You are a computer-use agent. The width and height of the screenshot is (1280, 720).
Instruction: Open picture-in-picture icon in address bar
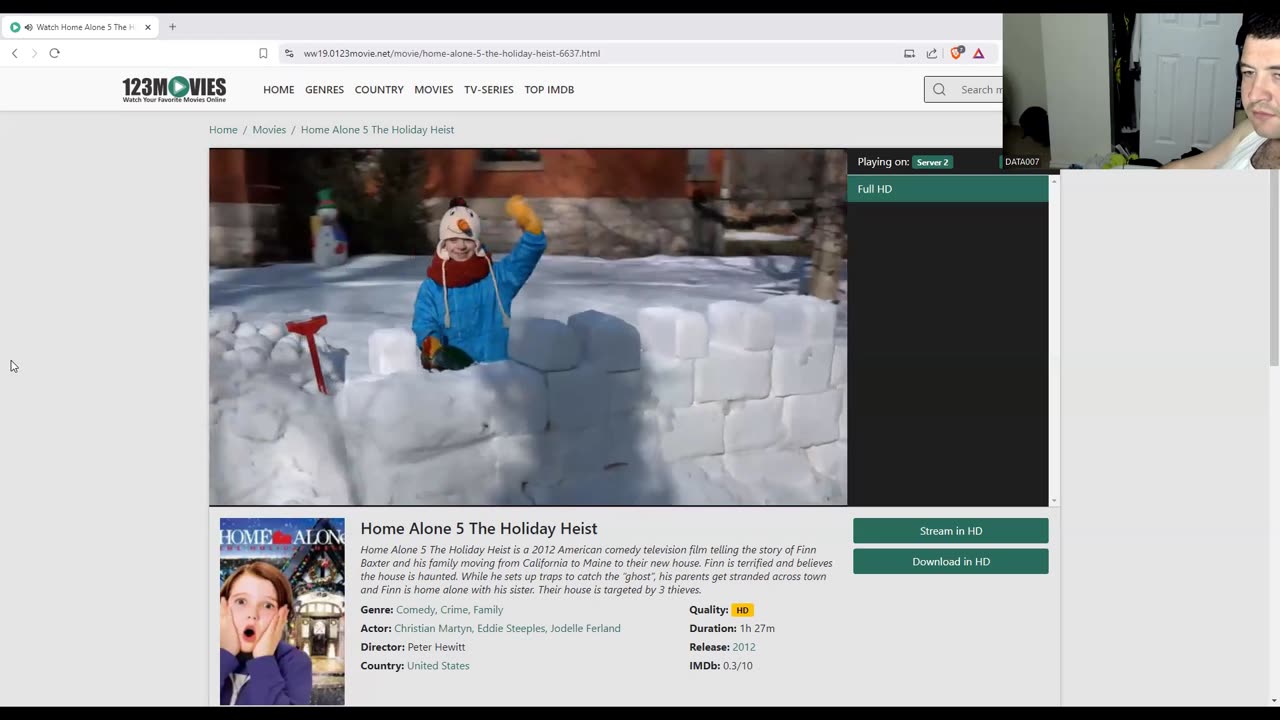[909, 53]
